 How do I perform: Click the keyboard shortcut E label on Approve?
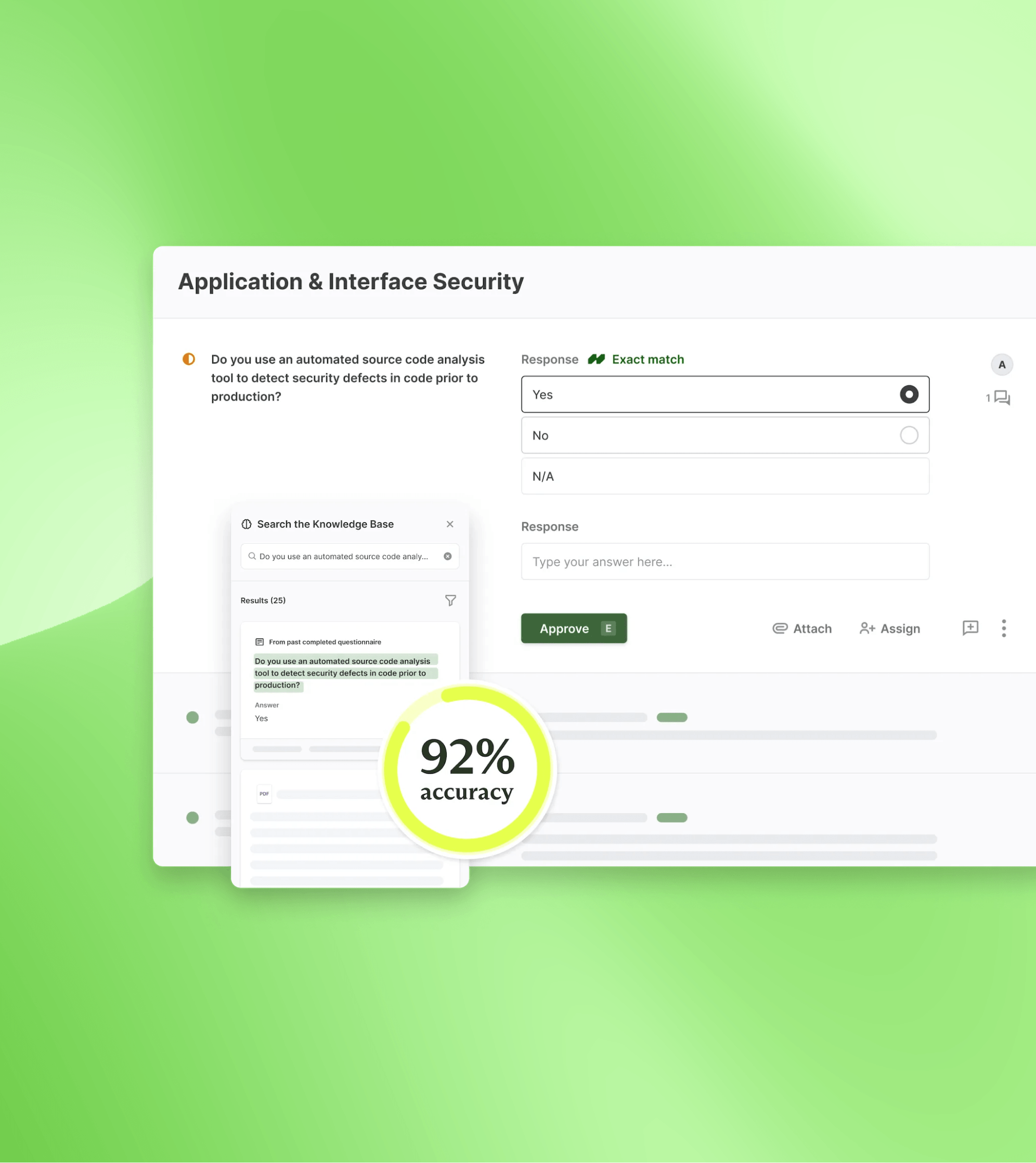tap(608, 628)
